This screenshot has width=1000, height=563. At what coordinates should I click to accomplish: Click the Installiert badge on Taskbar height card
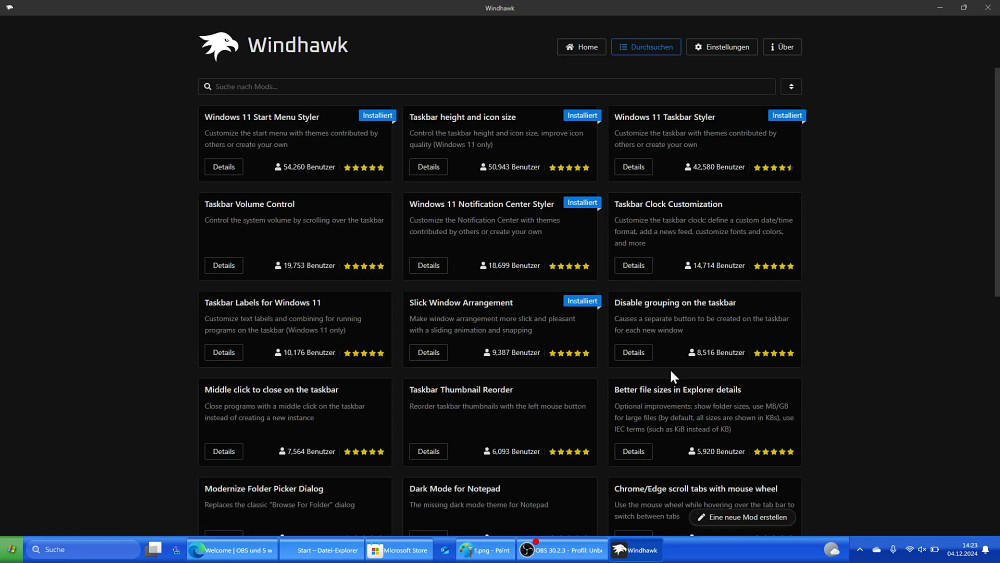pyautogui.click(x=582, y=115)
